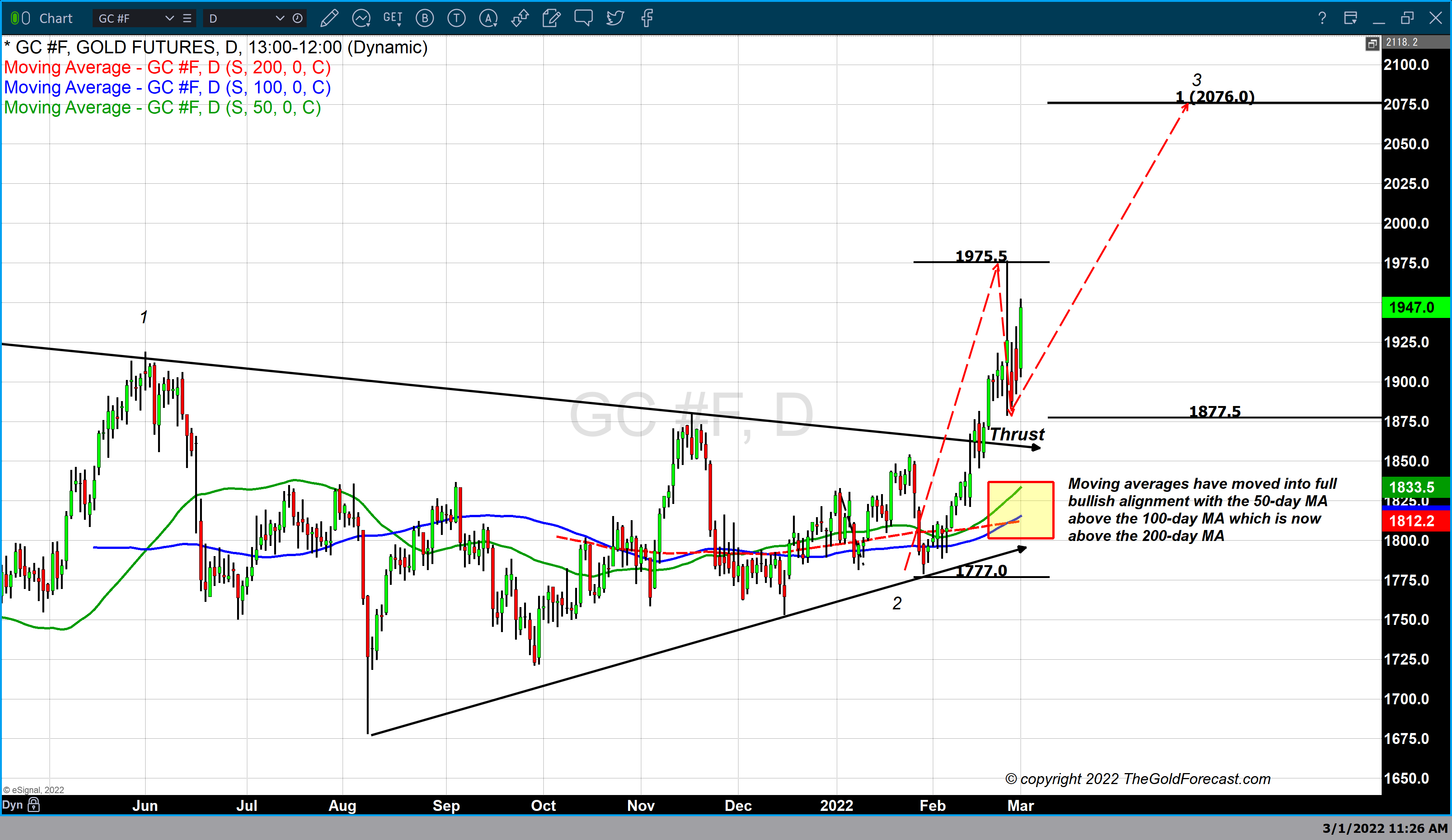Viewport: 1452px width, 840px height.
Task: Select the pencil drawing tool
Action: (329, 19)
